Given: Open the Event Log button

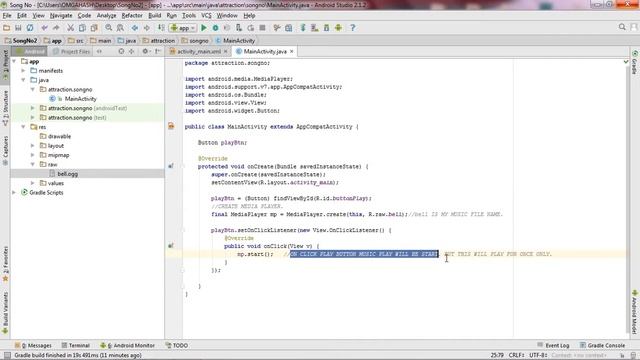Looking at the screenshot, I should (x=553, y=345).
